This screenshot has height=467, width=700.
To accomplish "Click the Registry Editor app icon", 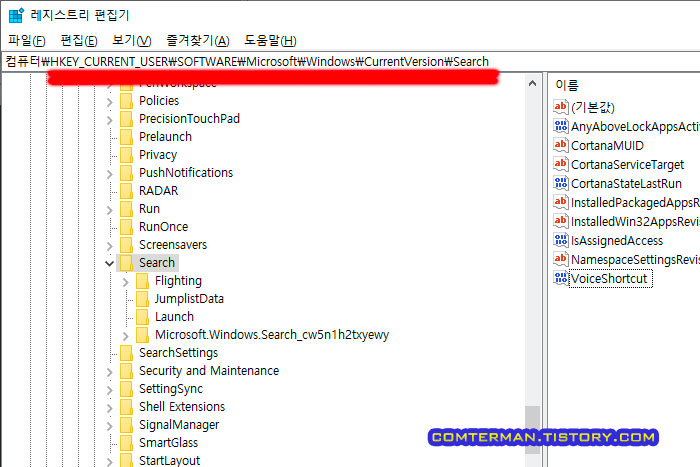I will pyautogui.click(x=16, y=15).
